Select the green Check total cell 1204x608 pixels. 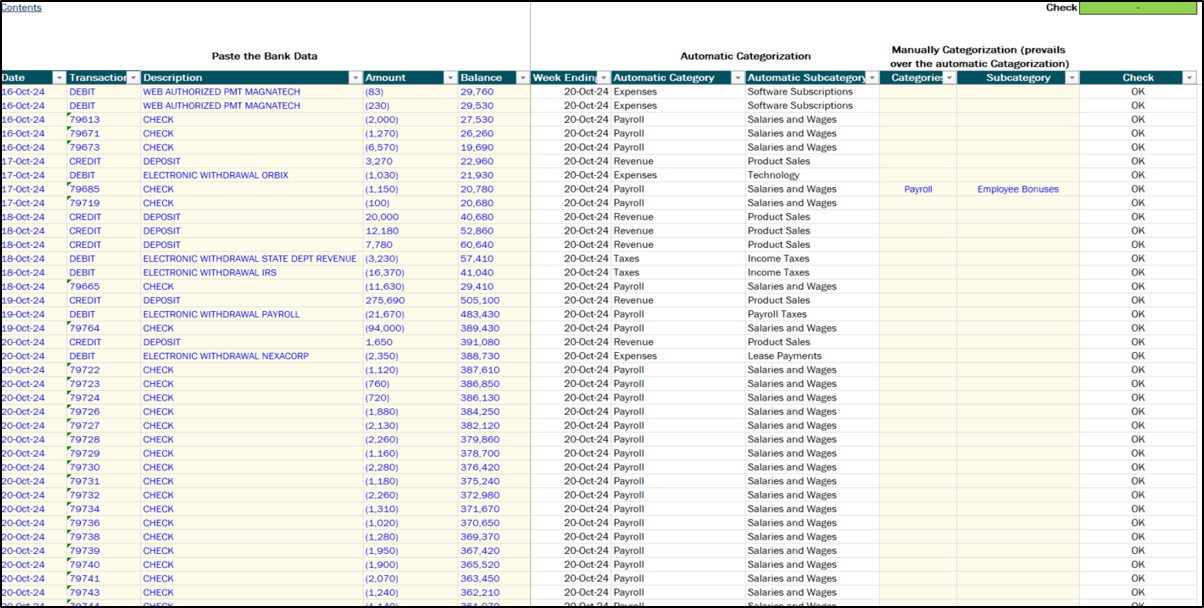(1138, 8)
